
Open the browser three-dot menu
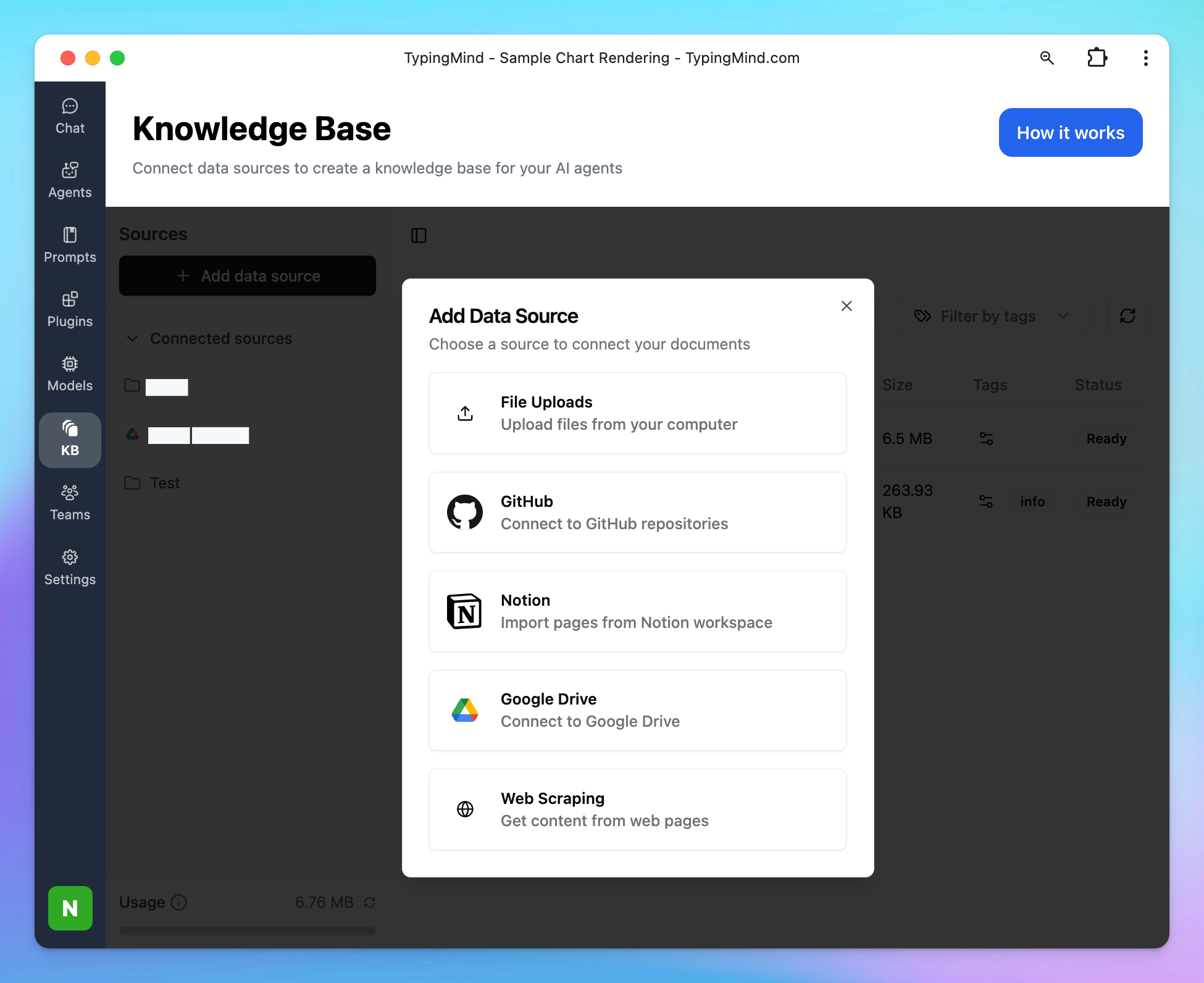point(1145,58)
